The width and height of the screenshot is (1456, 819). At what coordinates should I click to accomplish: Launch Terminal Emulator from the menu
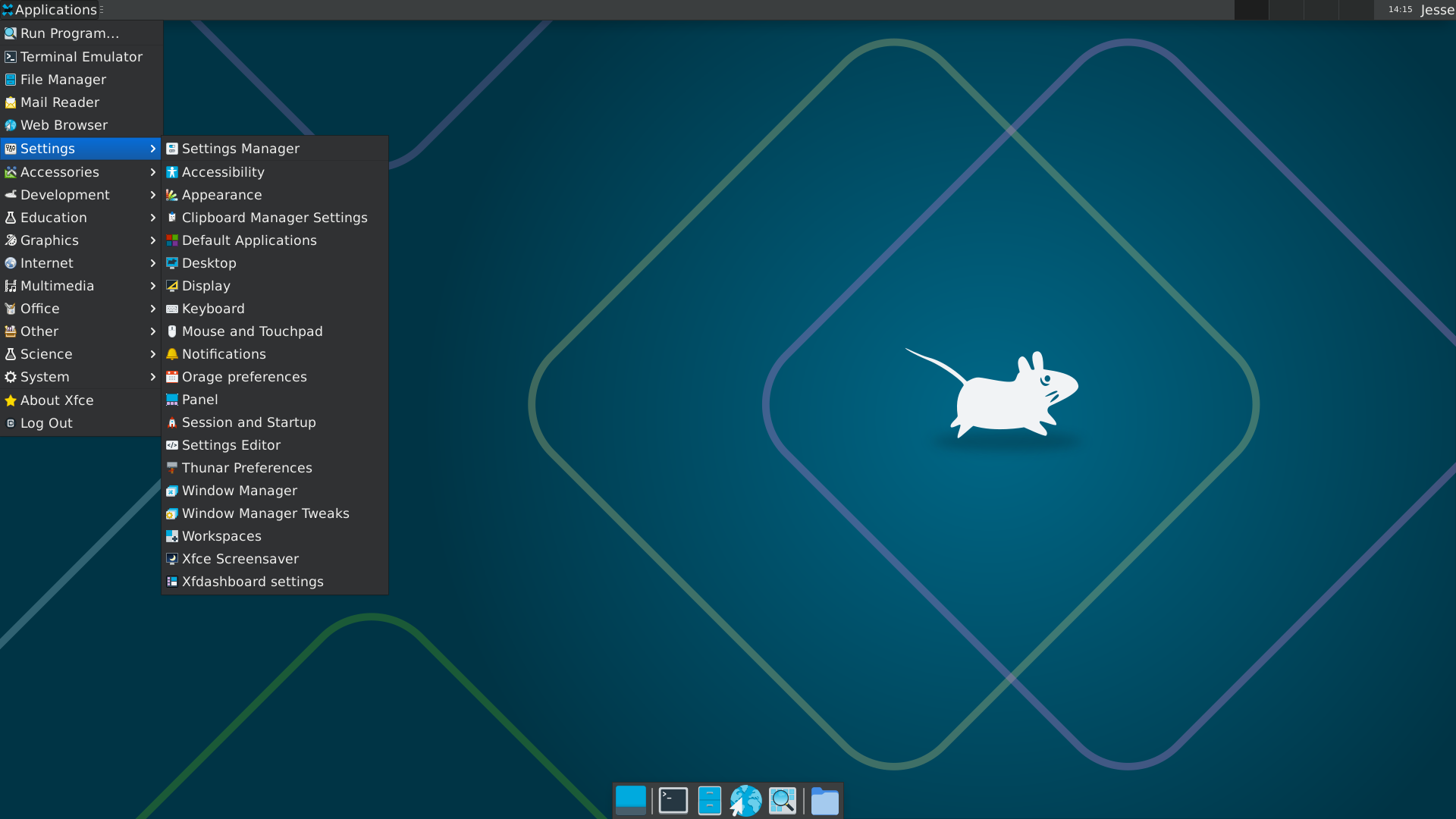(81, 57)
